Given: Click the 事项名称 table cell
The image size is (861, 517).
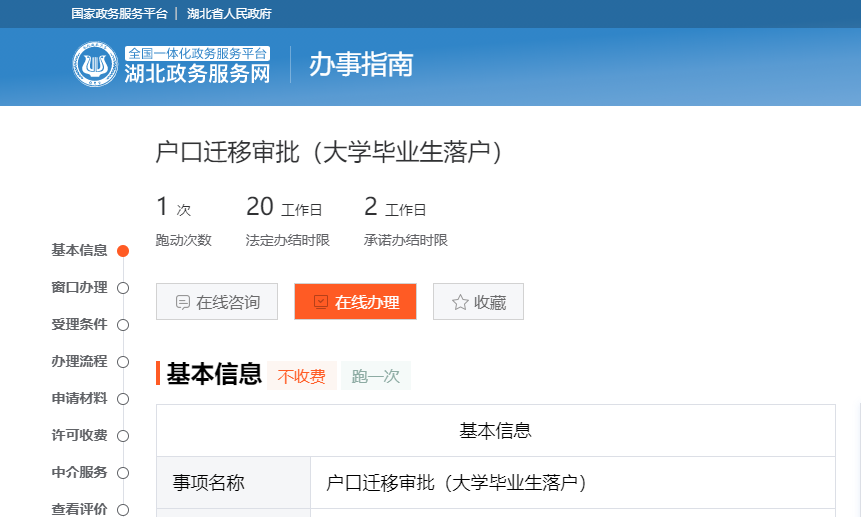Looking at the screenshot, I should click(233, 482).
